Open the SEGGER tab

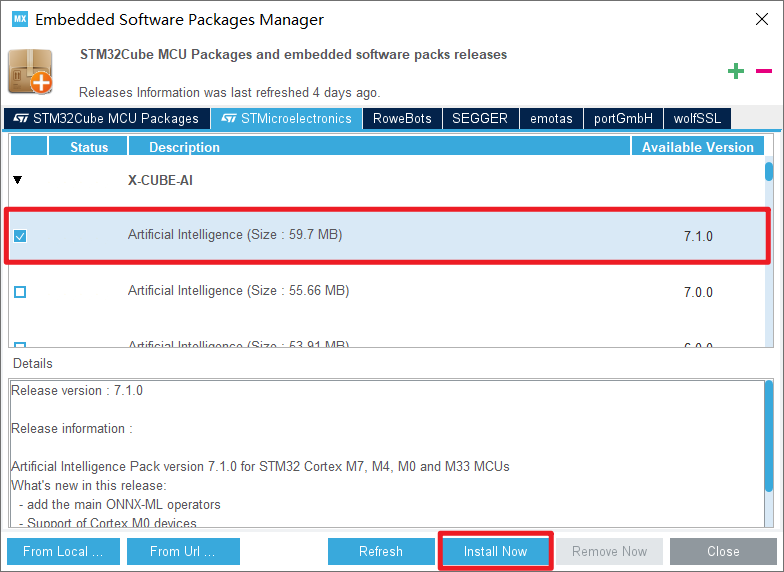[x=480, y=118]
